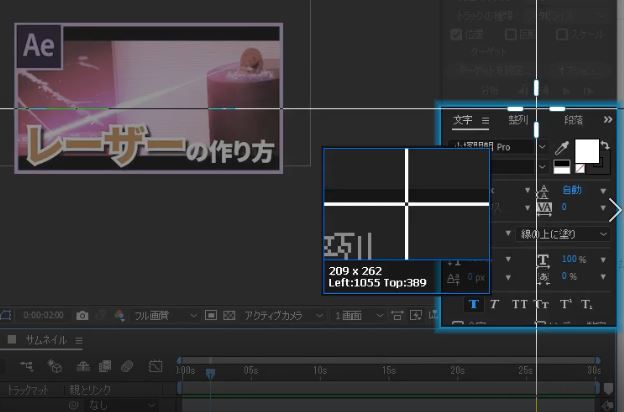Screen dimensions: 624x412
Task: Click the VA tracking icon
Action: coord(544,208)
